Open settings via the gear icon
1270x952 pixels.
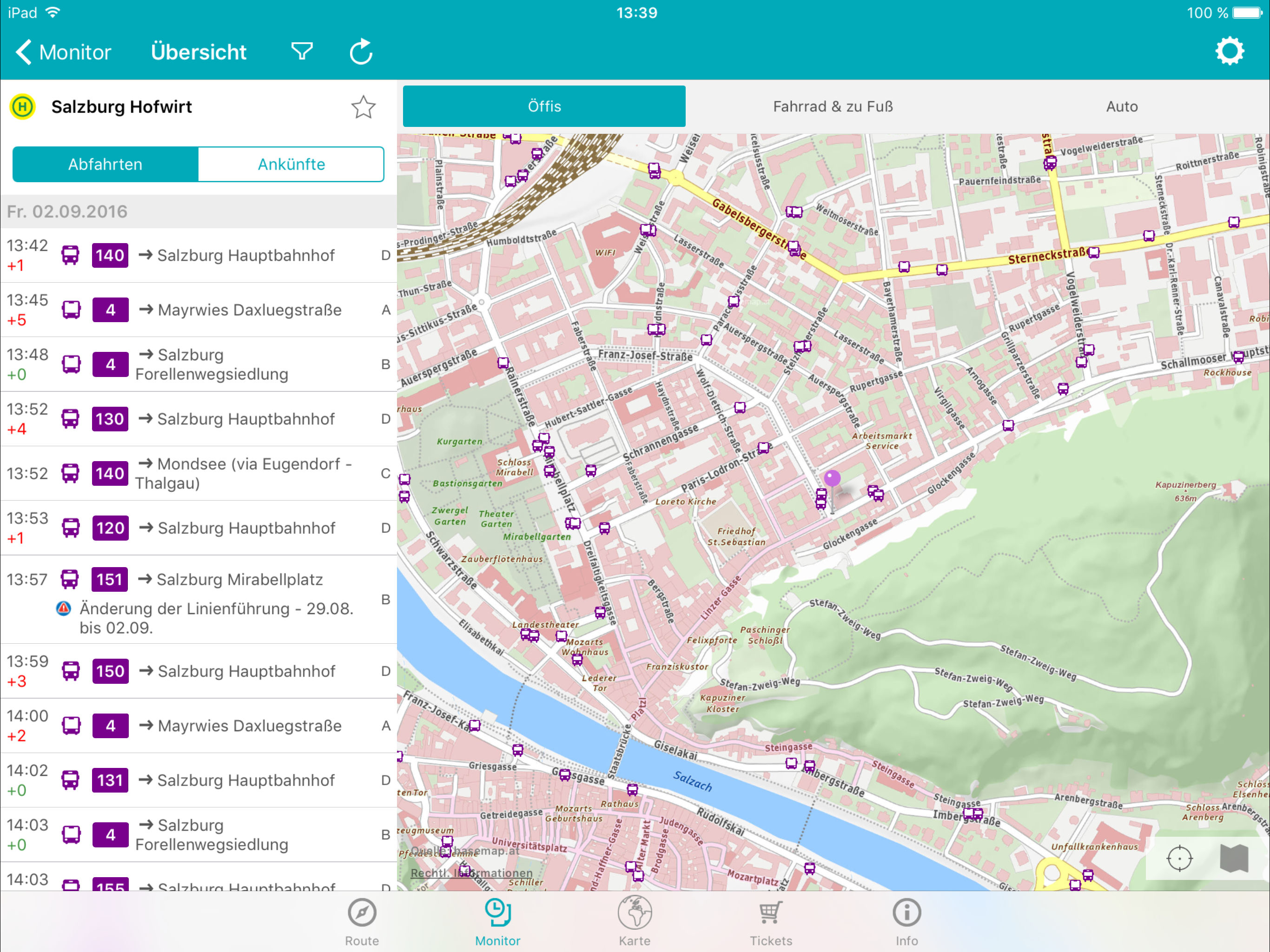click(x=1229, y=52)
